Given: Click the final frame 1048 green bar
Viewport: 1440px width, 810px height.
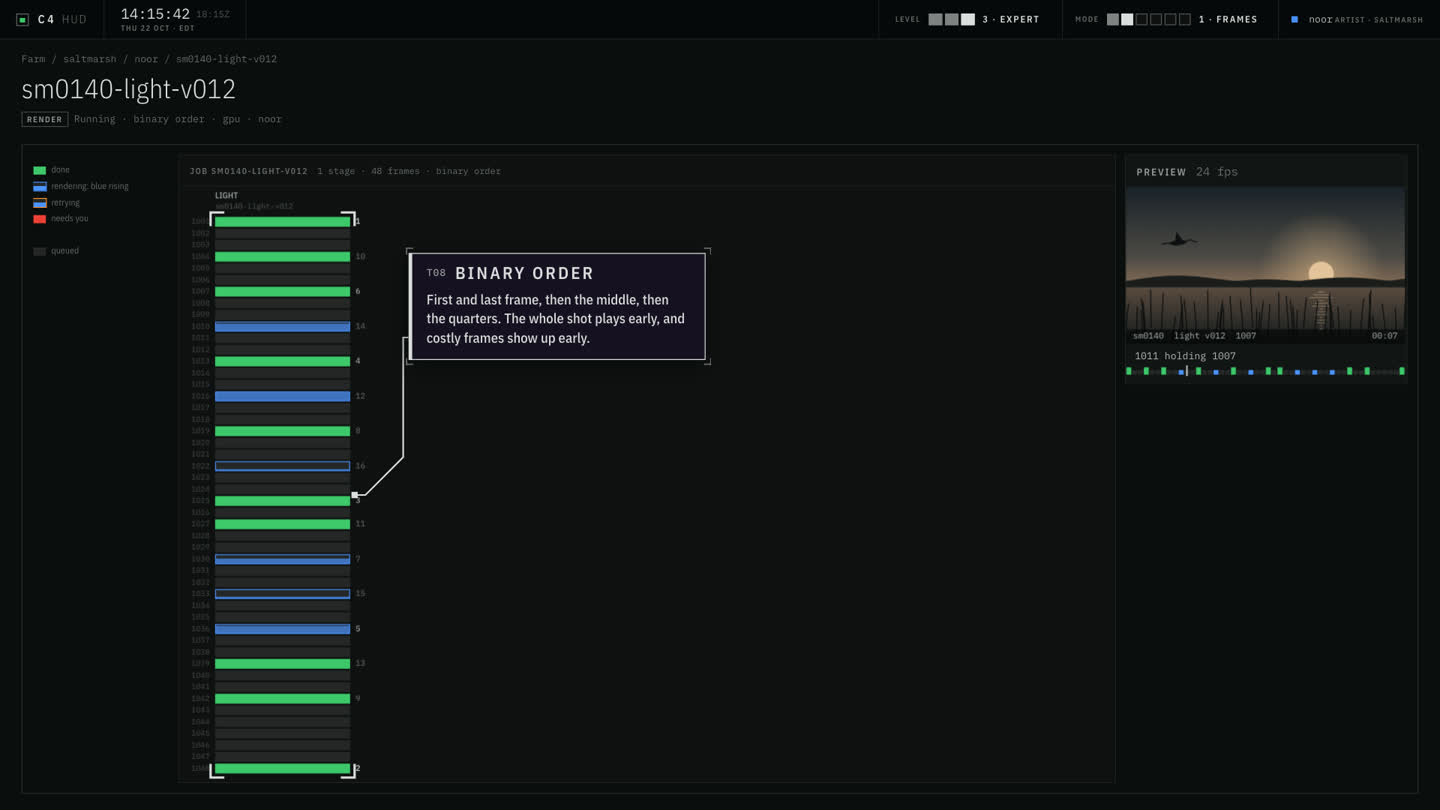Looking at the screenshot, I should (283, 769).
